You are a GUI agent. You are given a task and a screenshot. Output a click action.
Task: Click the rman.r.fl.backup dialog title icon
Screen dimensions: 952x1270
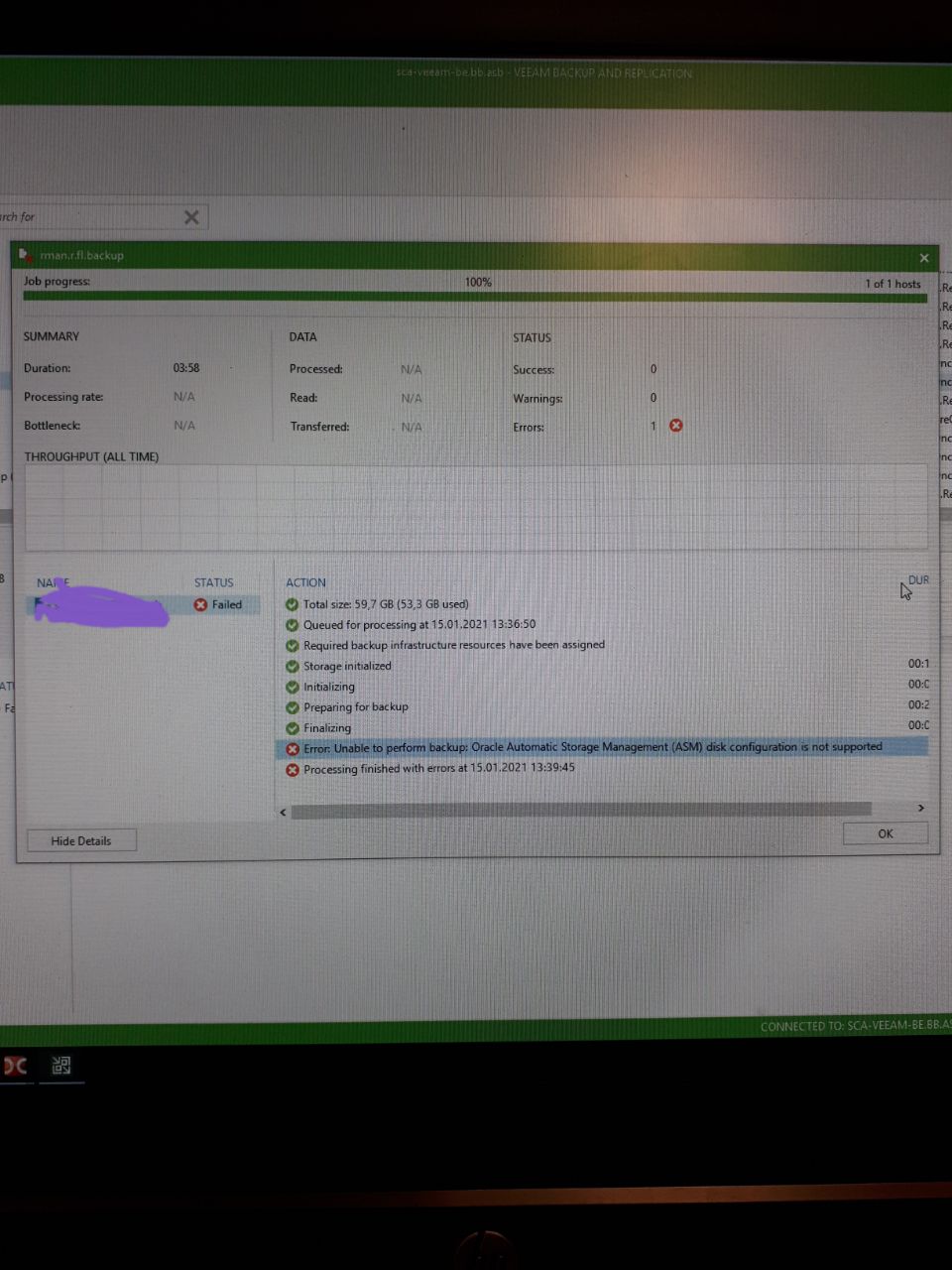click(x=27, y=255)
